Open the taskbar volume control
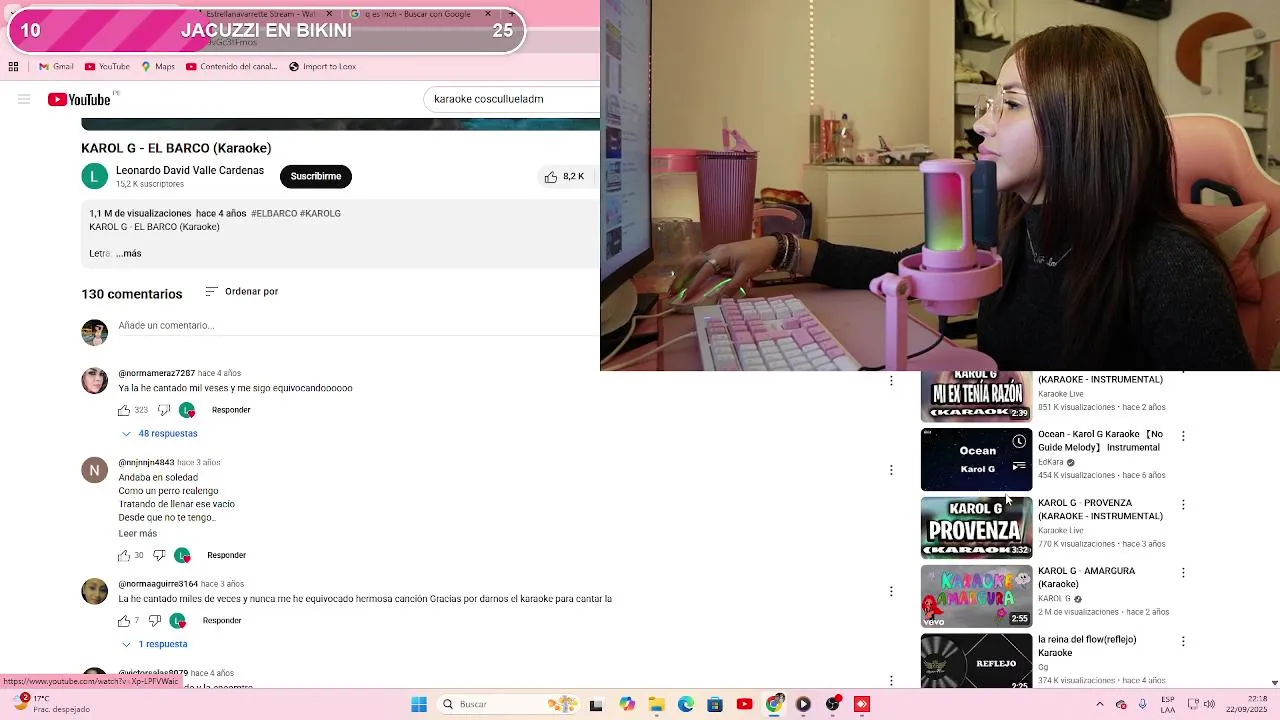 click(x=1208, y=704)
